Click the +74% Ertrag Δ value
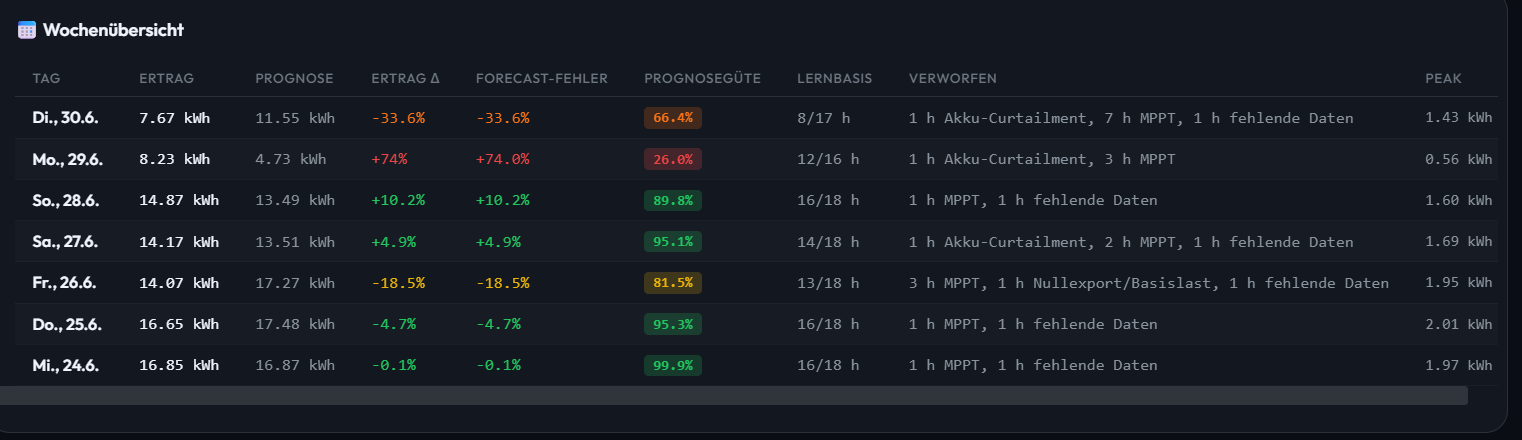Image resolution: width=1522 pixels, height=440 pixels. 389,159
